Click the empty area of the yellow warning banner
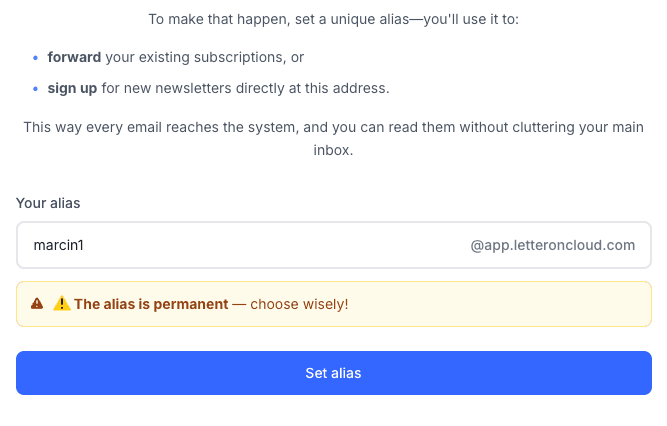Image resolution: width=667 pixels, height=426 pixels. (498, 304)
